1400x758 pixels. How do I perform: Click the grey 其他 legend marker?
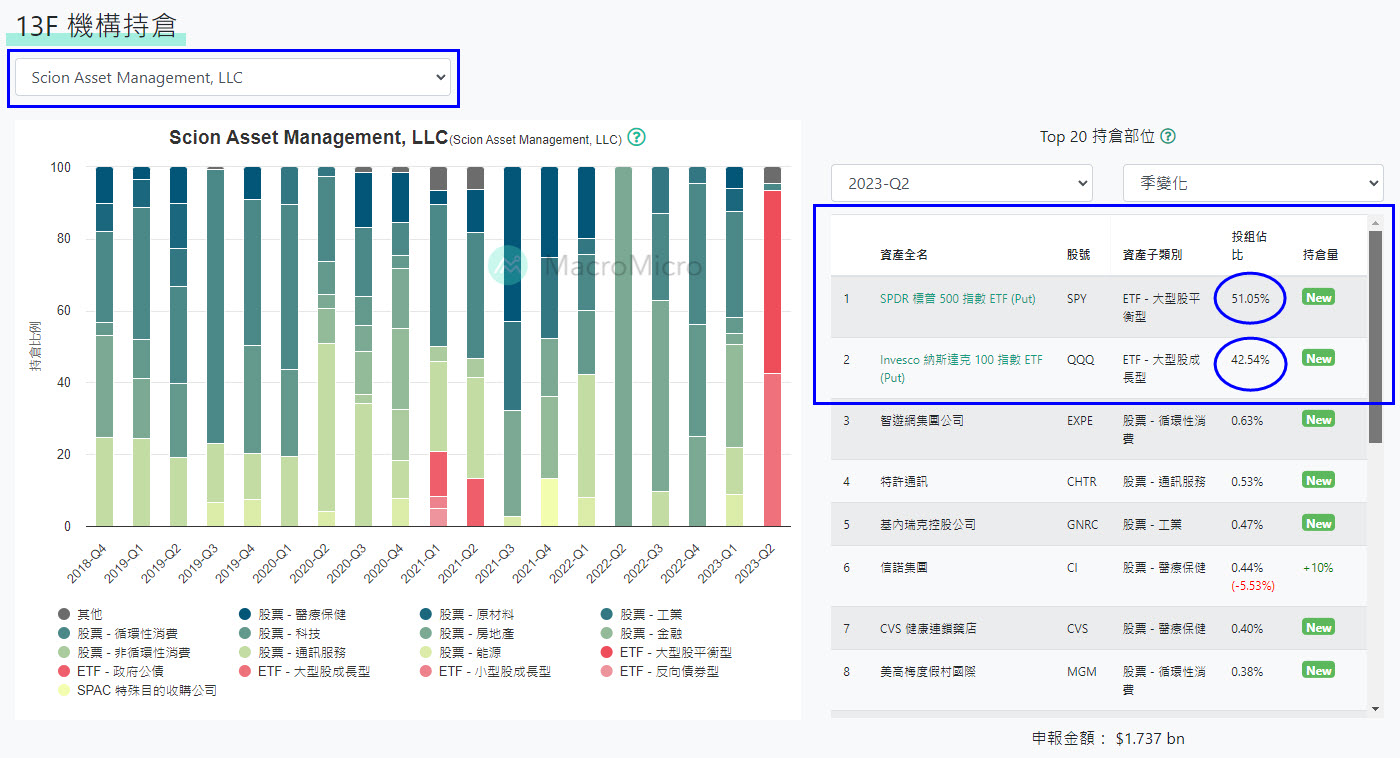click(x=64, y=615)
